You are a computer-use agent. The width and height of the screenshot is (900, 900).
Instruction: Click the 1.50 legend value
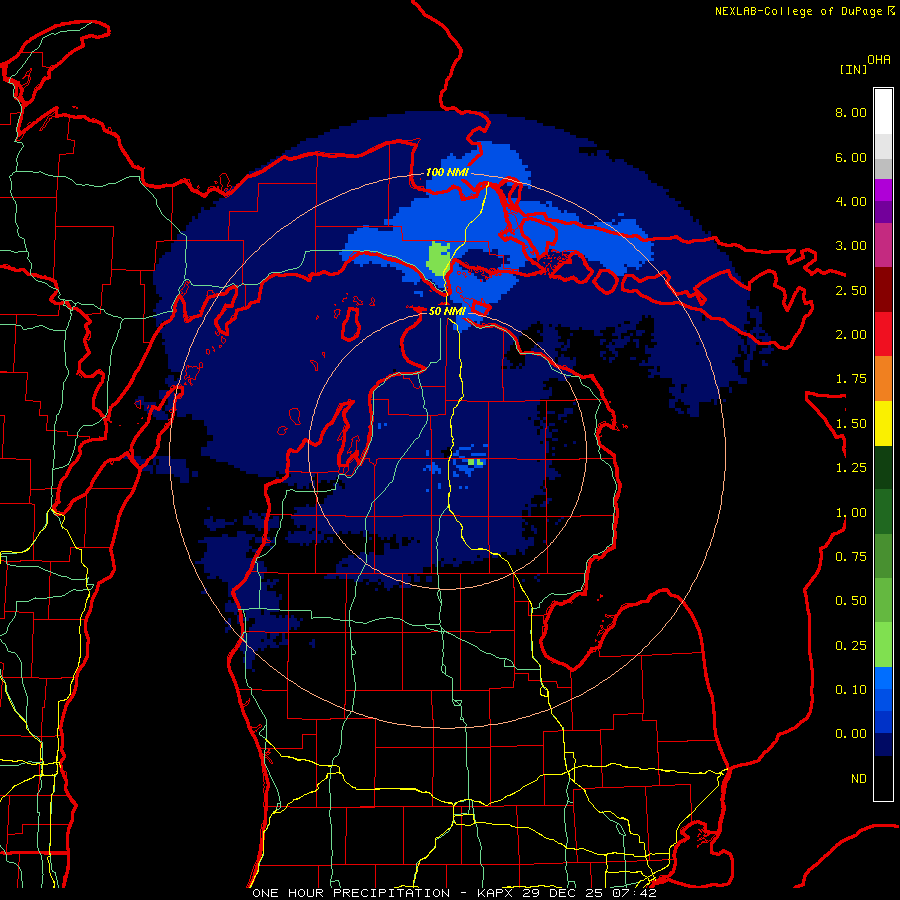point(851,424)
